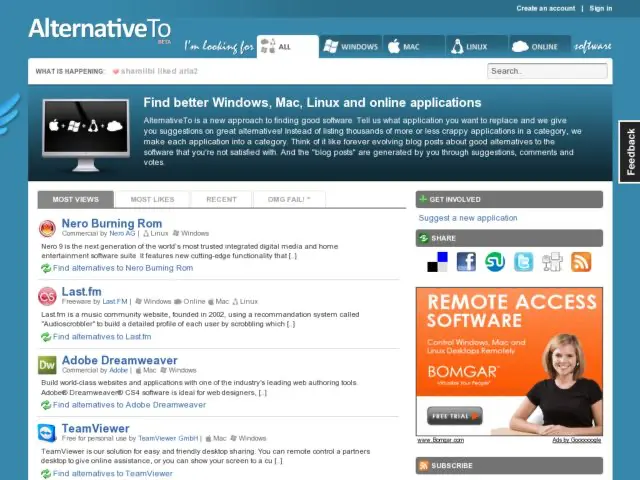Screen dimensions: 640x480
Task: Switch to the Windows software tab
Action: (351, 47)
